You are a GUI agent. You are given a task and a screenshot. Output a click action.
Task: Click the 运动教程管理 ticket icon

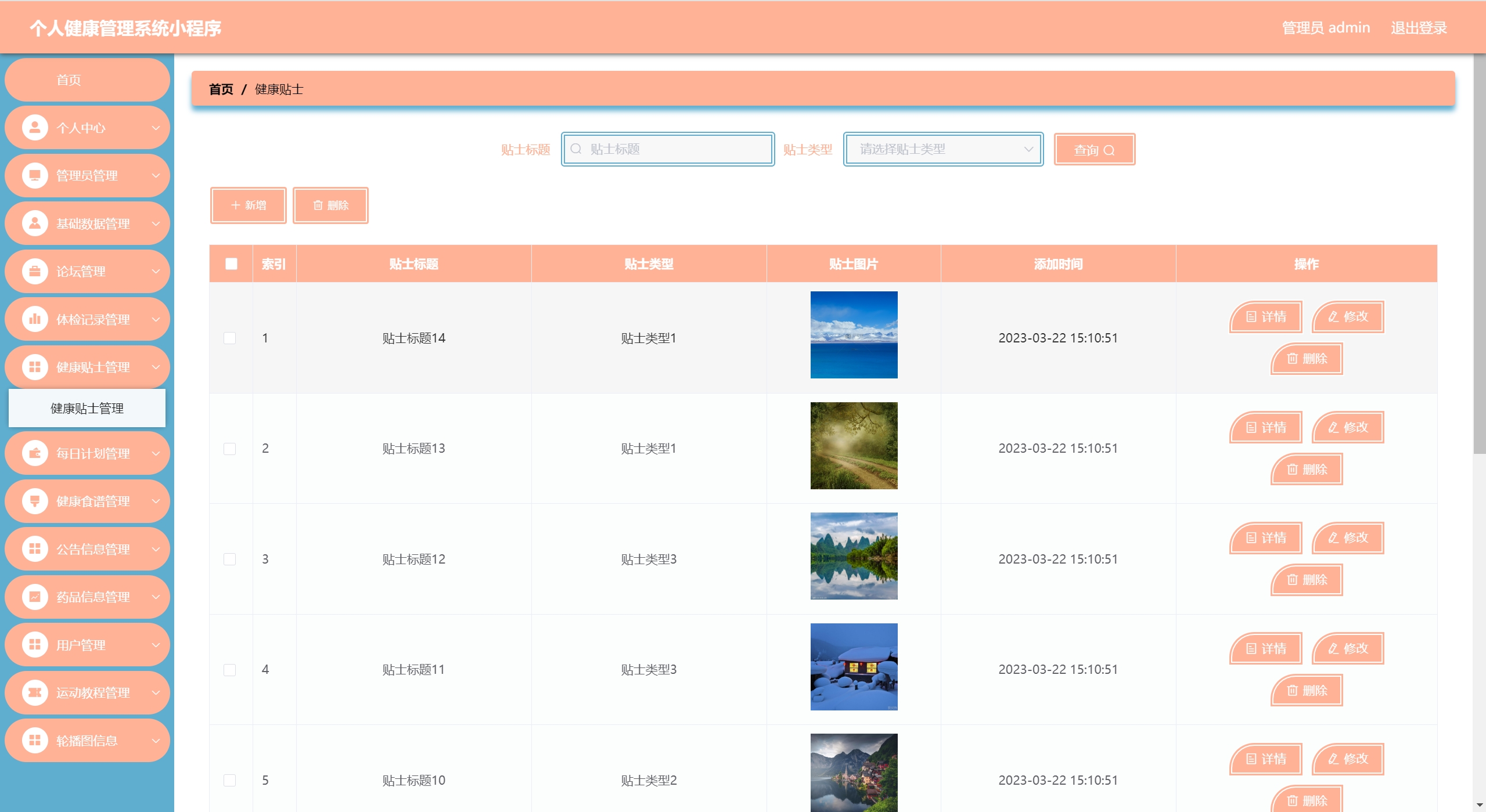(x=35, y=692)
